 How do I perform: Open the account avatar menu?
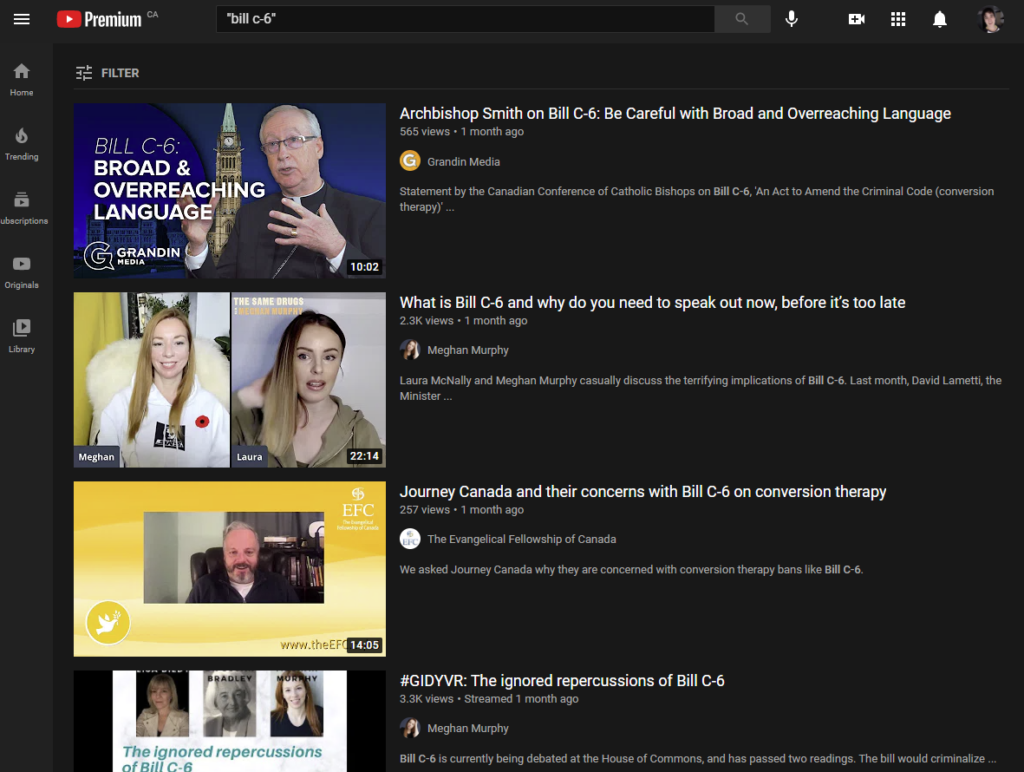point(991,19)
